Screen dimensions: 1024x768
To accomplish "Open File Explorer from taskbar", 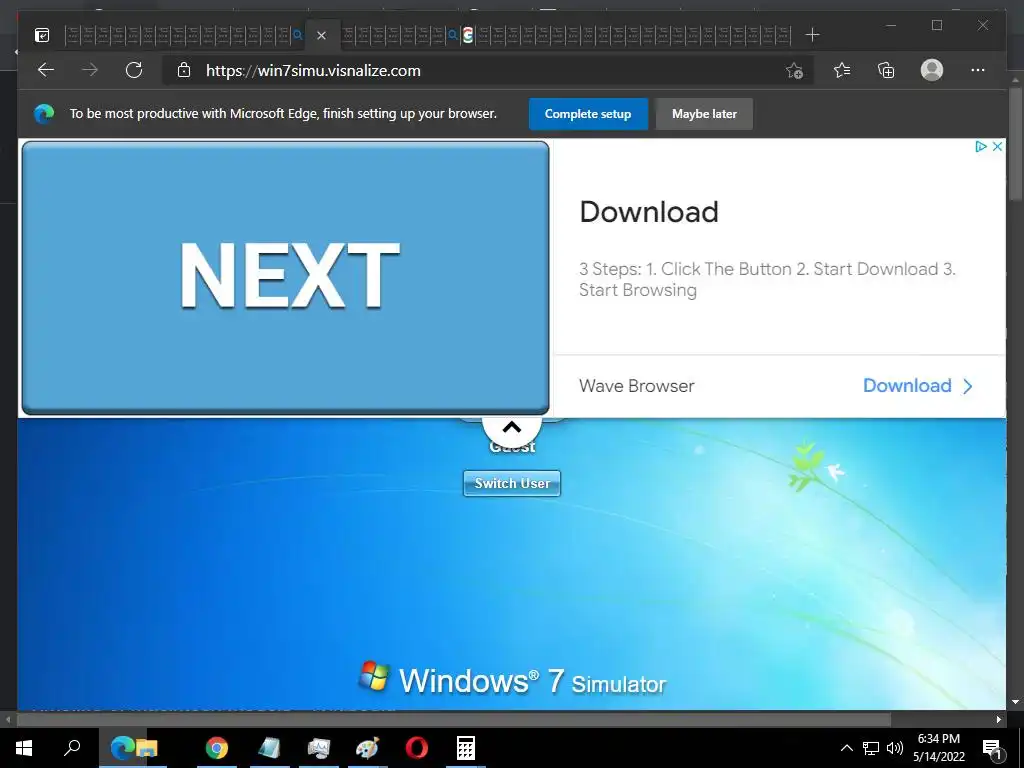I will pyautogui.click(x=148, y=749).
